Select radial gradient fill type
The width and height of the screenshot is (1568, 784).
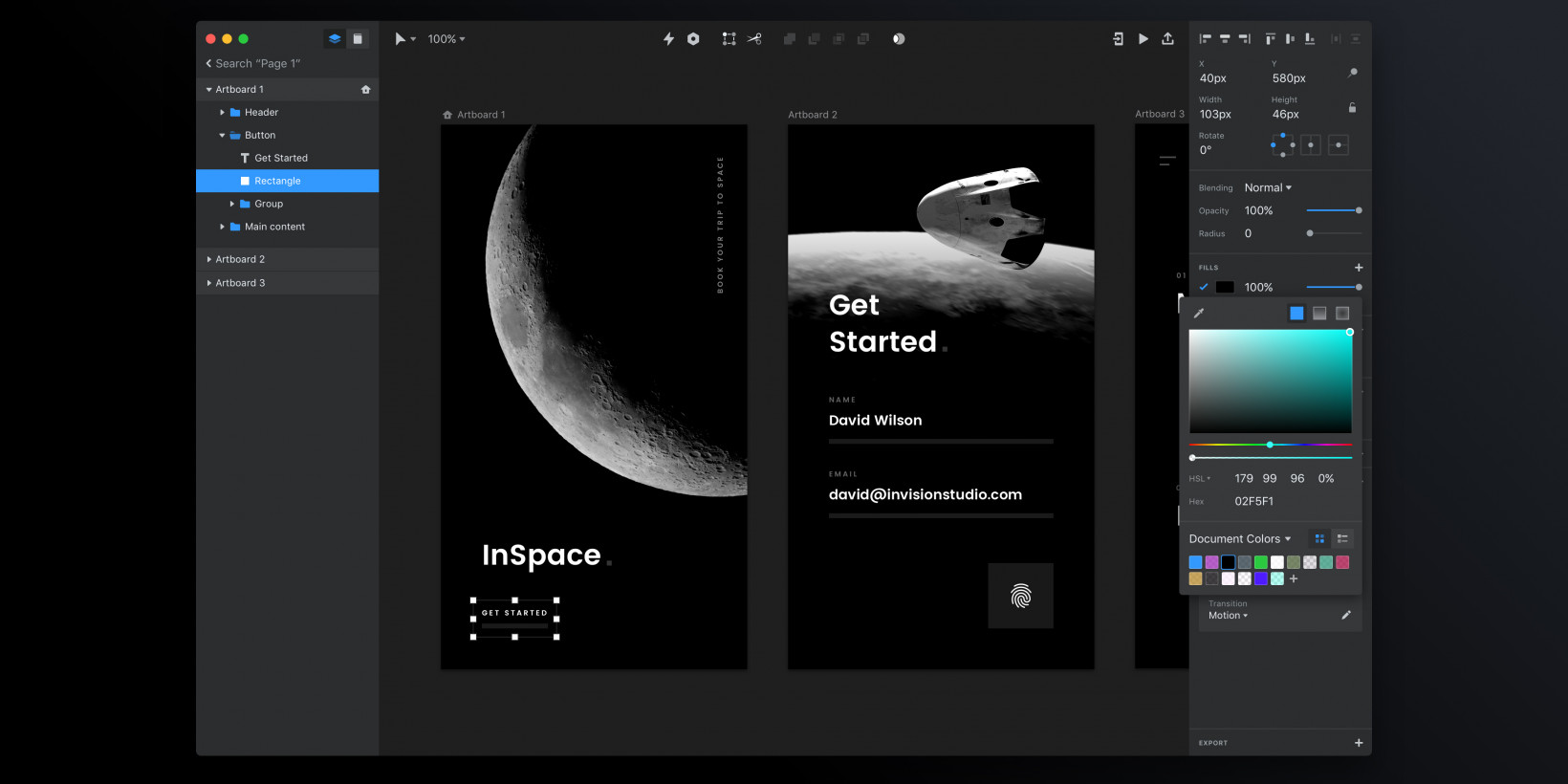click(x=1342, y=313)
